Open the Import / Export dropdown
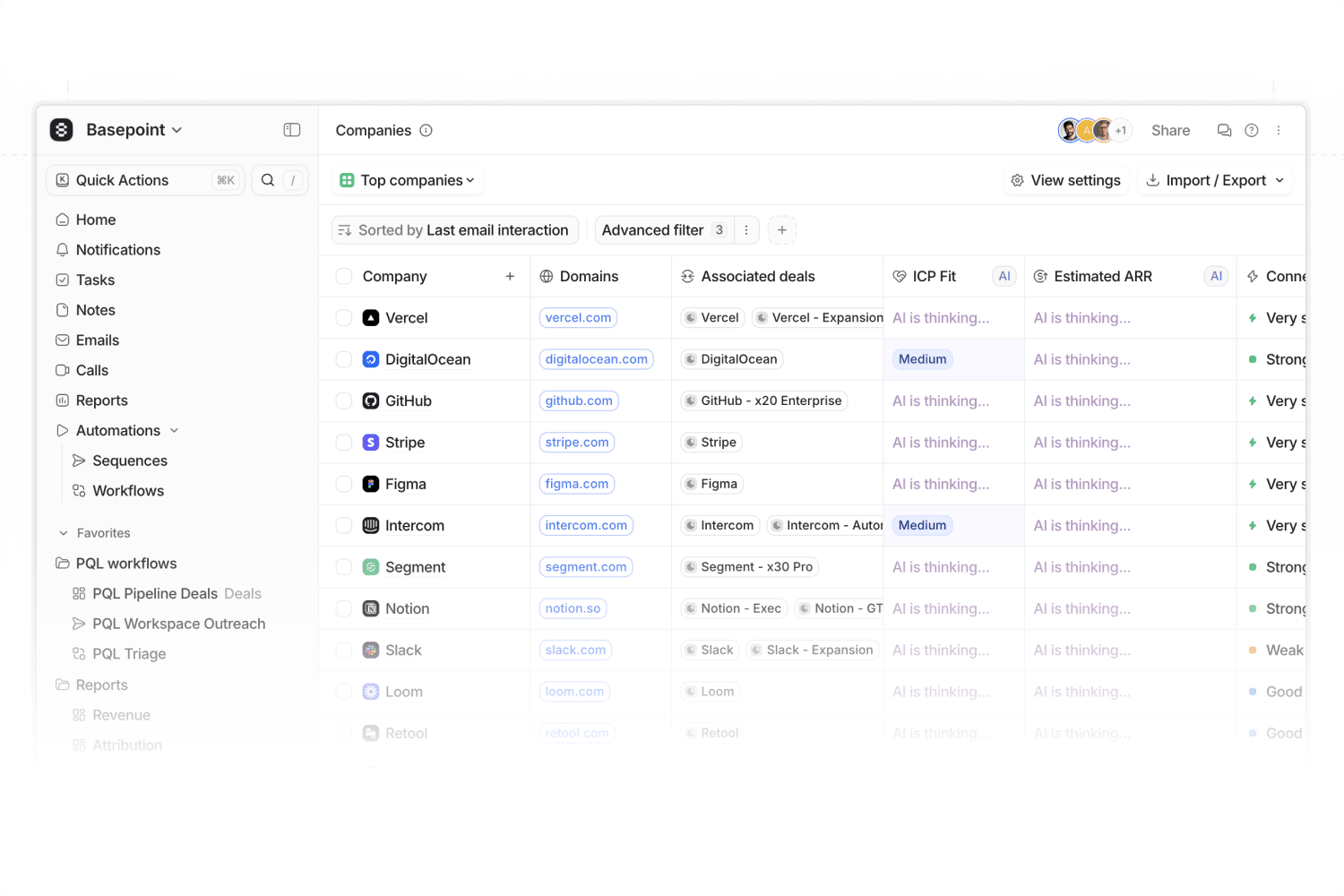 coord(1215,180)
